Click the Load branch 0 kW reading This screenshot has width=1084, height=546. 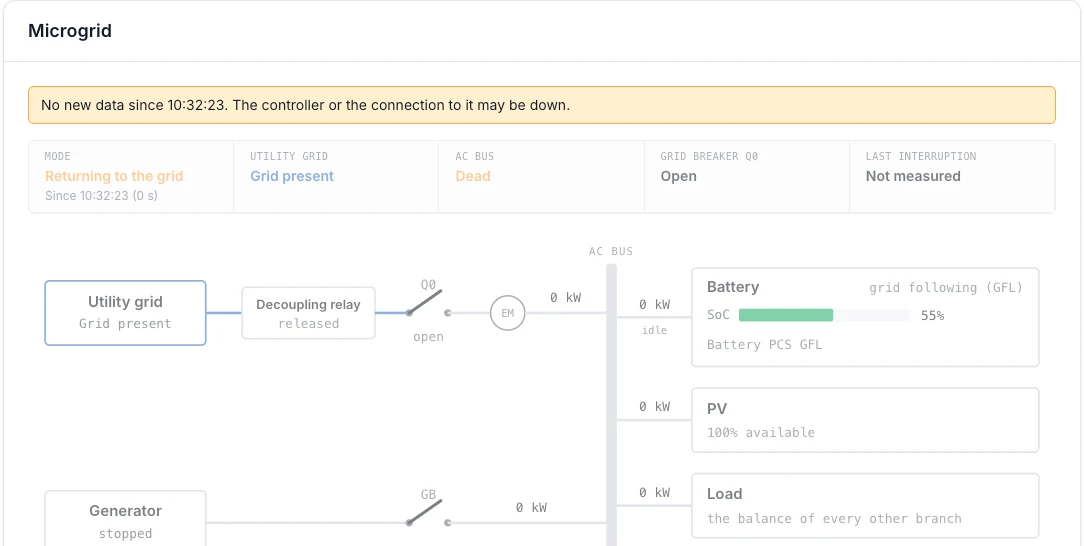(x=654, y=493)
